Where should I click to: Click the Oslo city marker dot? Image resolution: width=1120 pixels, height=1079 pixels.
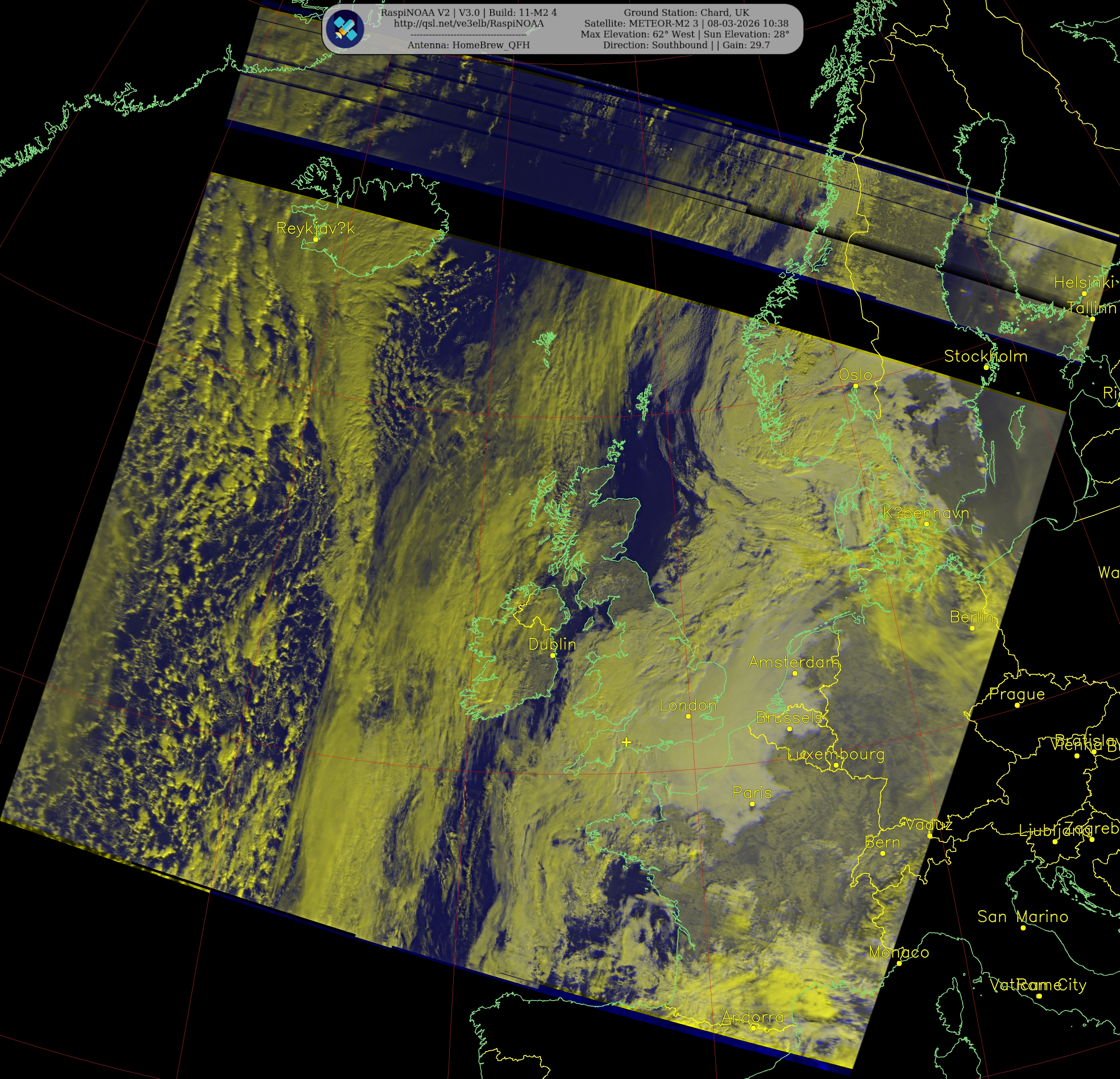(855, 386)
